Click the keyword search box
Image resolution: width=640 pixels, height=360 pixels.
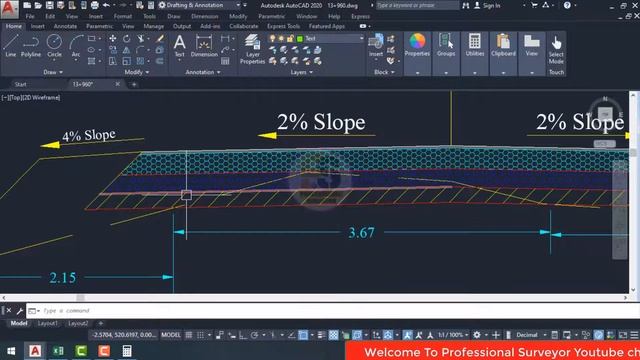[417, 5]
